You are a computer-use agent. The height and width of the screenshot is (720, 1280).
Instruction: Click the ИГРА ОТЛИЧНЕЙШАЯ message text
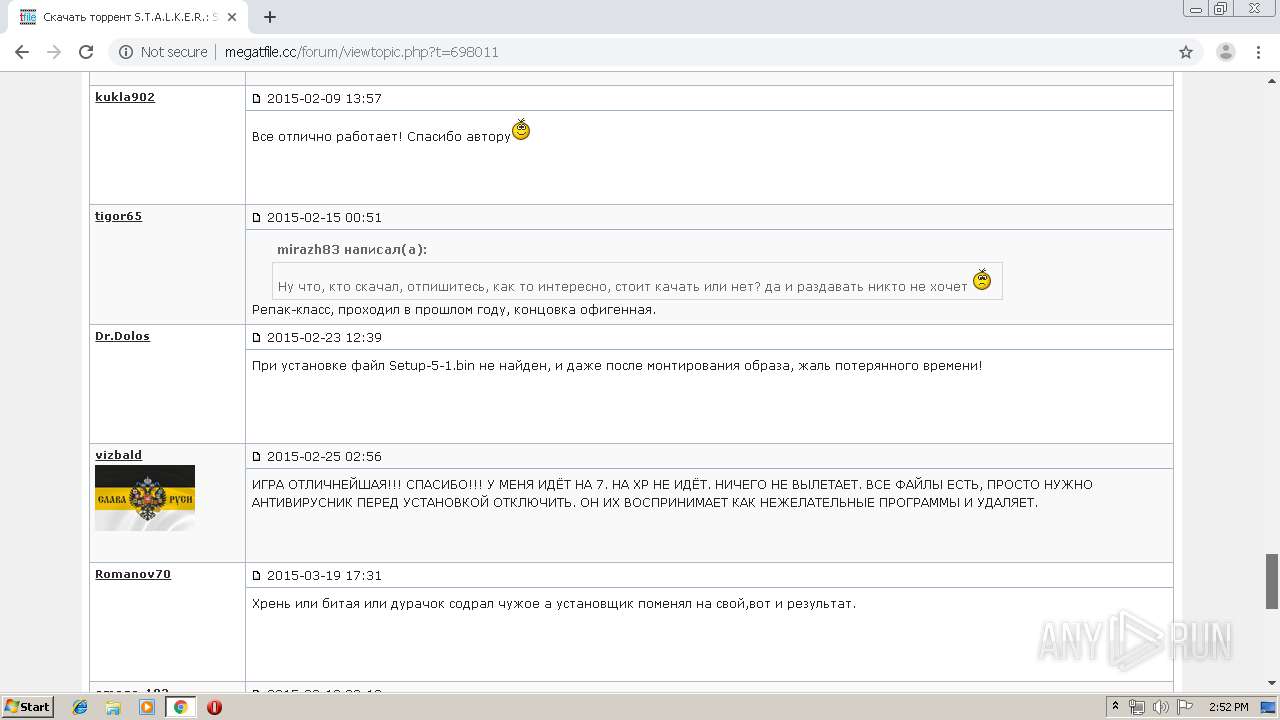[x=672, y=493]
